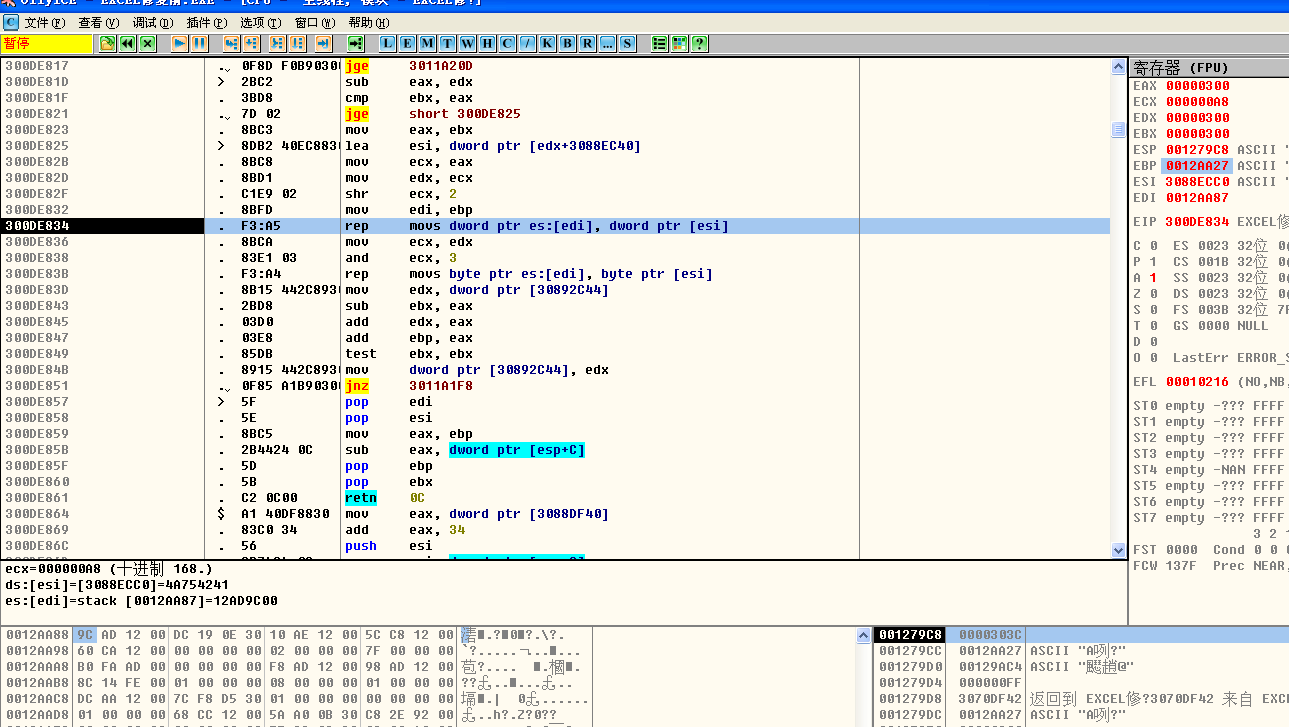Click the Restart program rewind icon
The height and width of the screenshot is (727, 1289).
pos(127,43)
